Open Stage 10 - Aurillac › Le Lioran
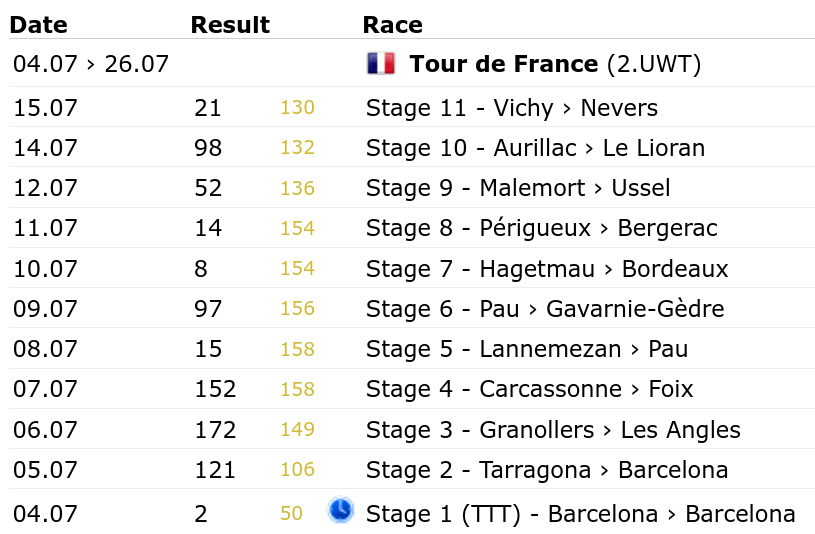The height and width of the screenshot is (534, 815). 535,148
